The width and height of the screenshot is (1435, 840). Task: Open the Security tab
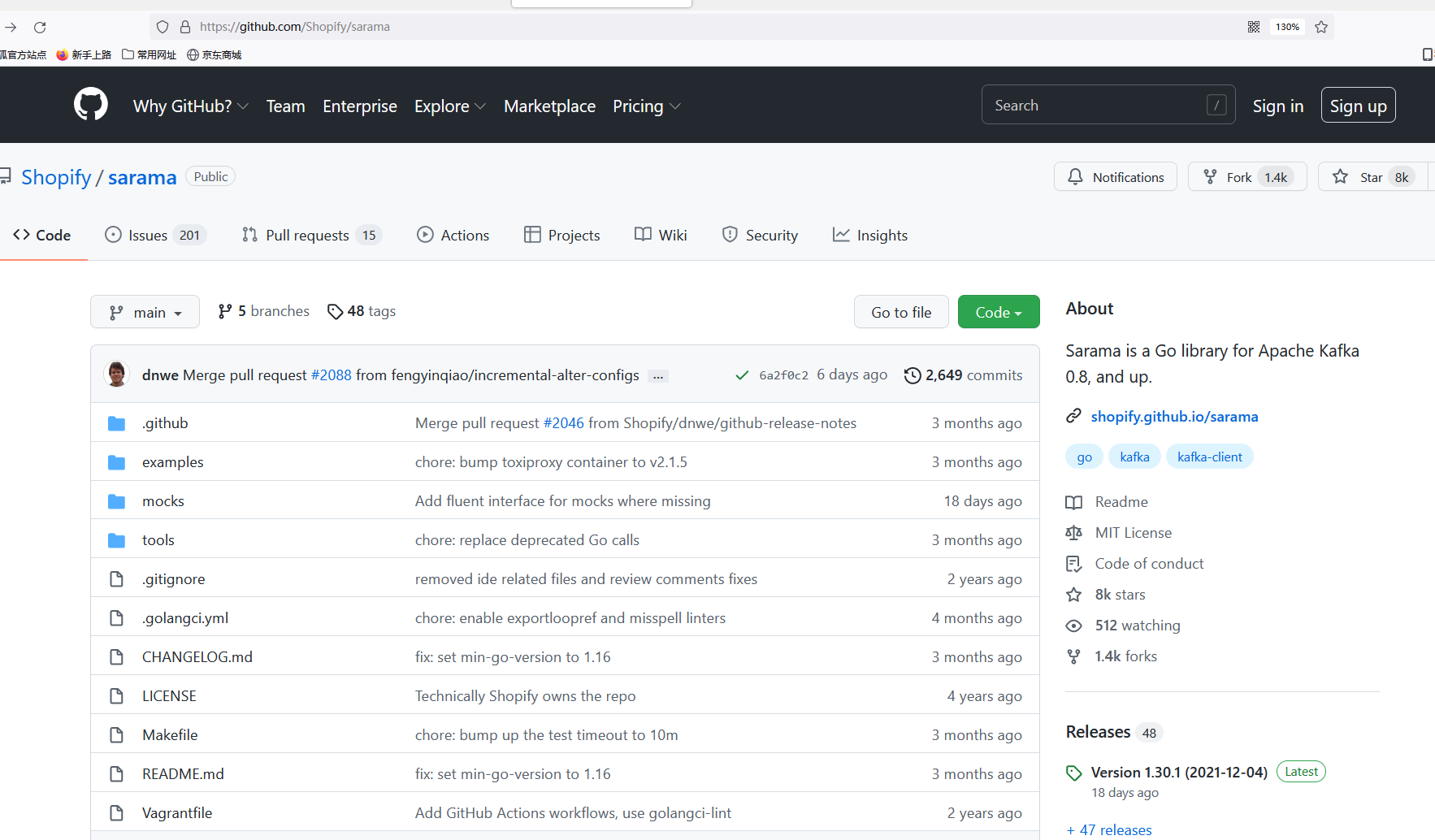760,235
